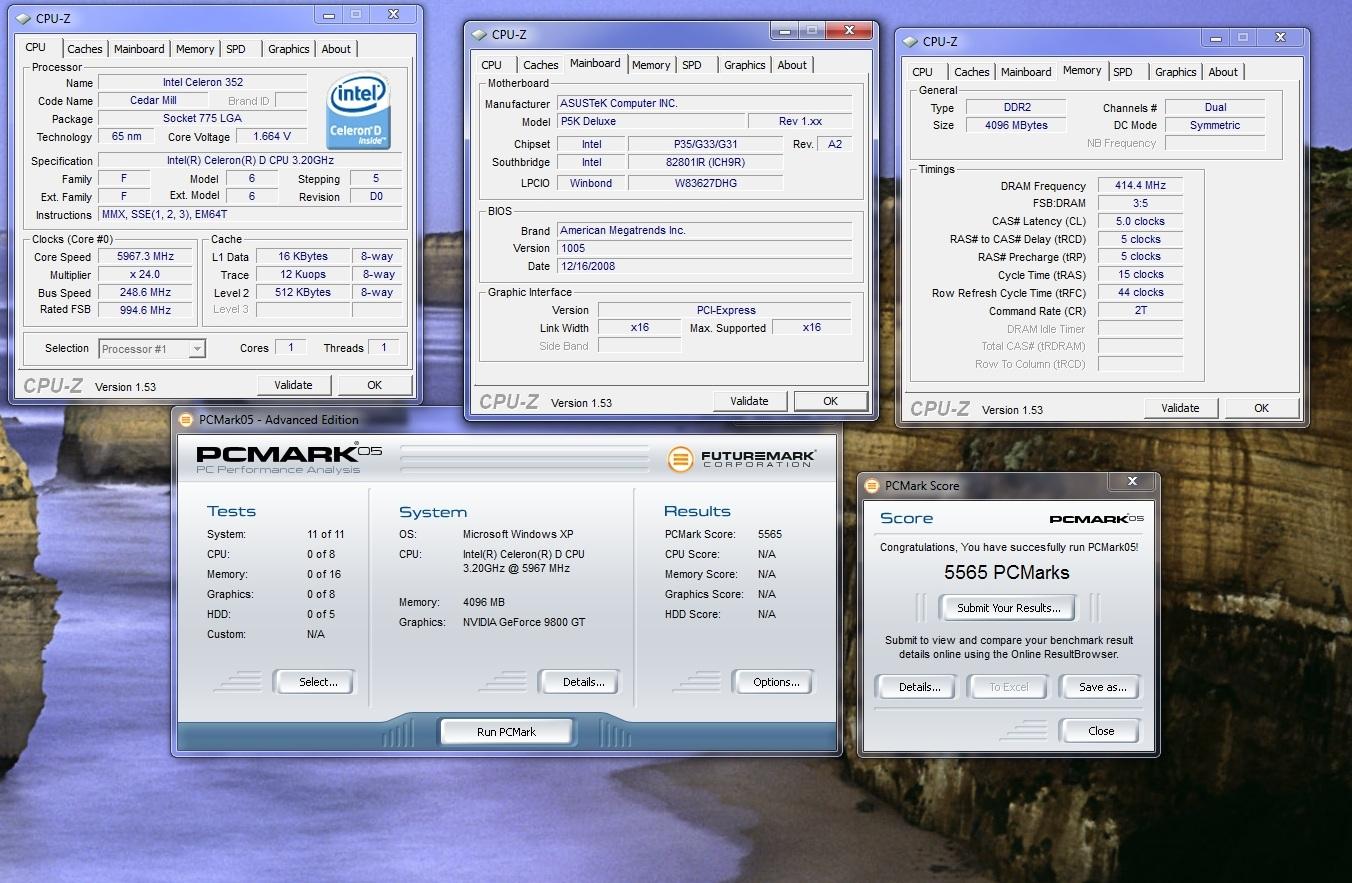Click OK in CPU-Z Memory window
This screenshot has height=883, width=1352.
tap(1261, 408)
